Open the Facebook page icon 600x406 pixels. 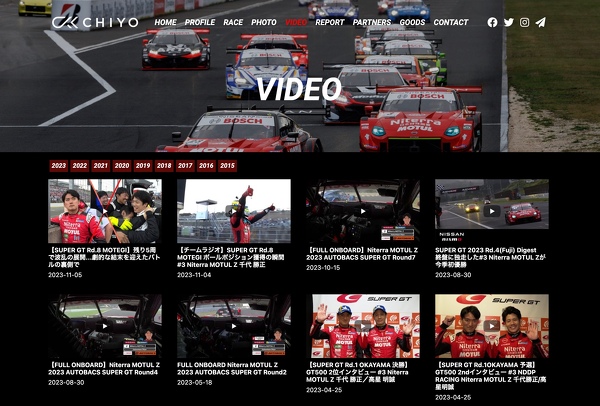point(492,22)
